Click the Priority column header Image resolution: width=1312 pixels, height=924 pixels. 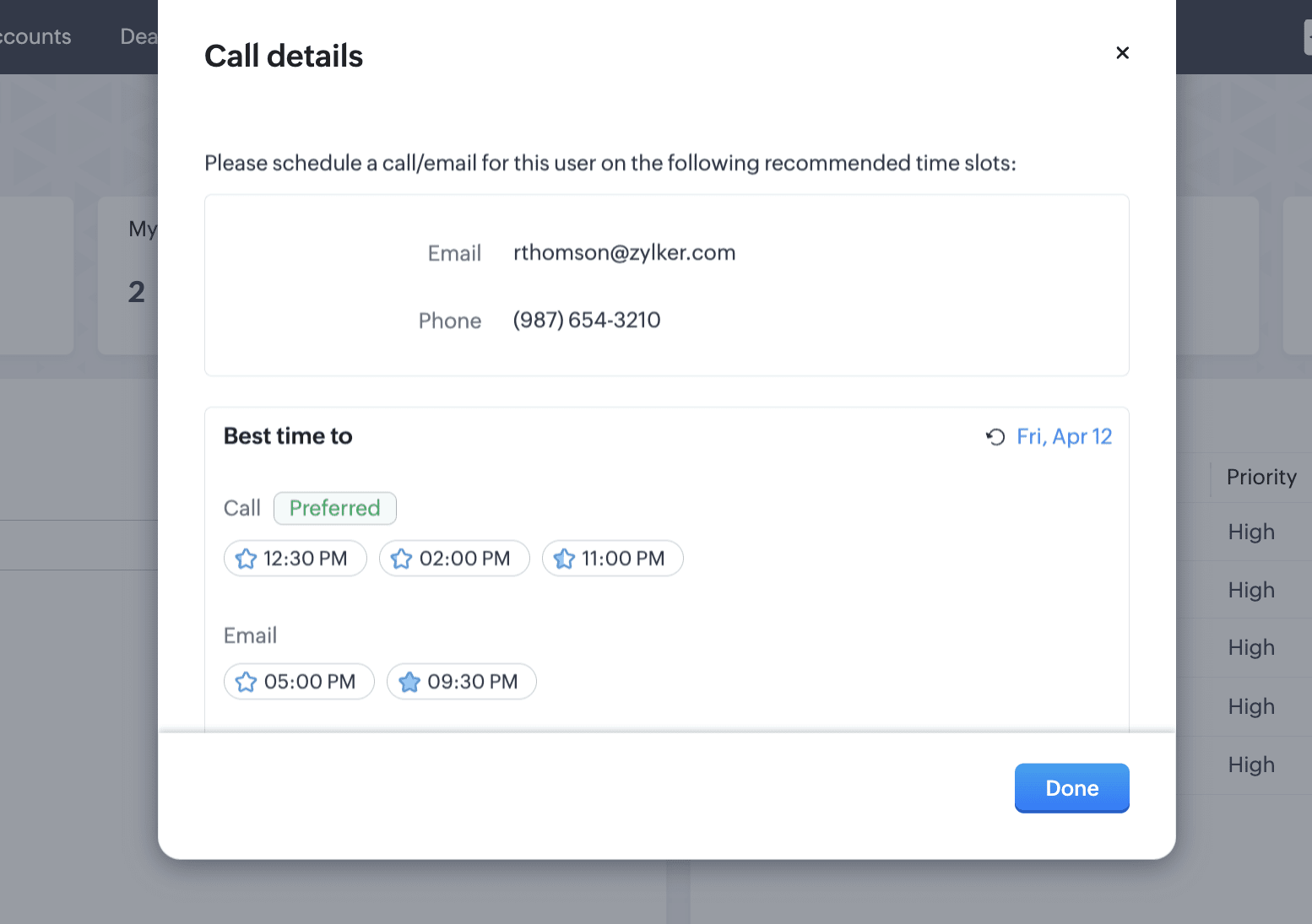1260,478
